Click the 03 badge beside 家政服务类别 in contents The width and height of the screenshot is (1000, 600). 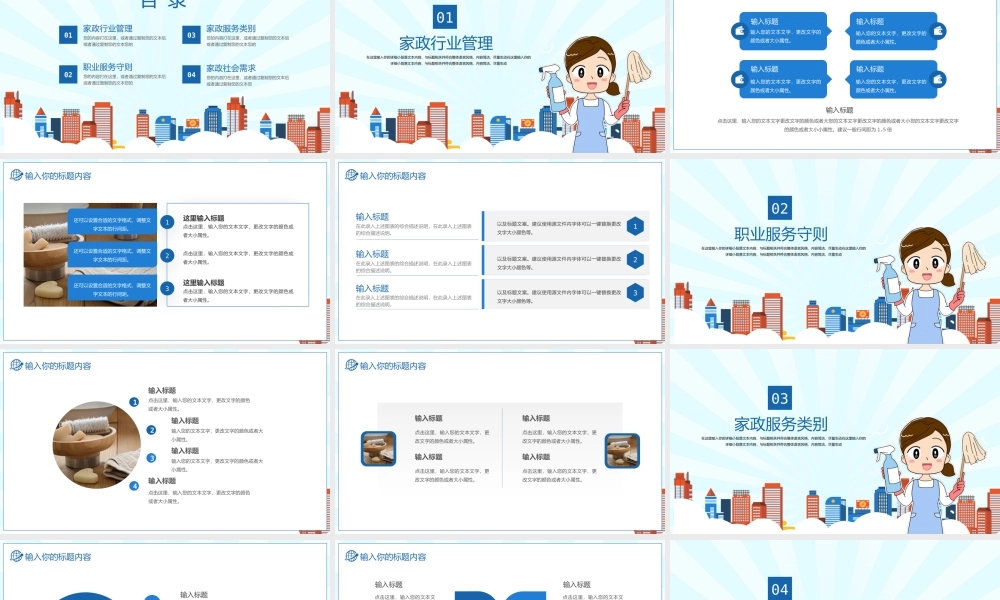coord(191,35)
